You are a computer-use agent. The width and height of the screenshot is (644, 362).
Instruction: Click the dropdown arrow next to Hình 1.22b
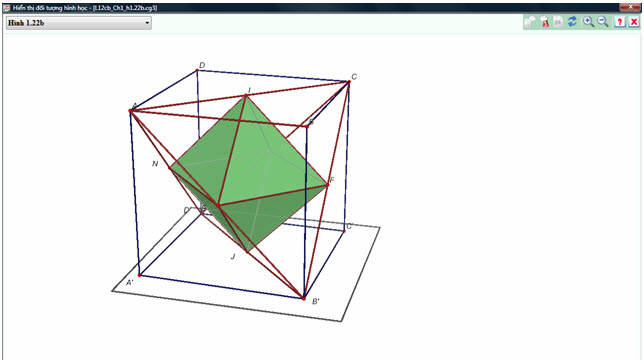point(147,23)
